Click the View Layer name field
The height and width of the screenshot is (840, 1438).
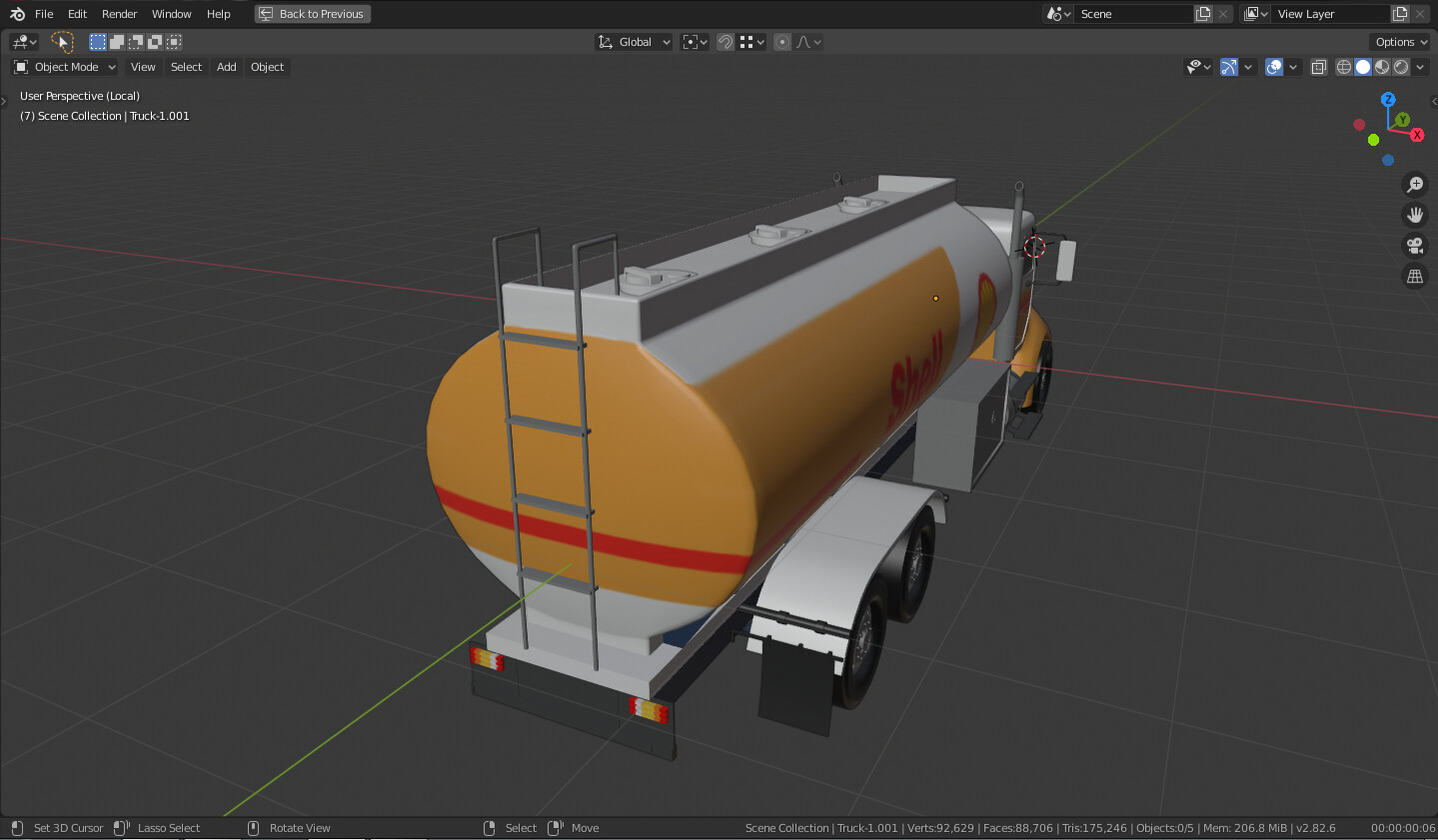[x=1330, y=14]
